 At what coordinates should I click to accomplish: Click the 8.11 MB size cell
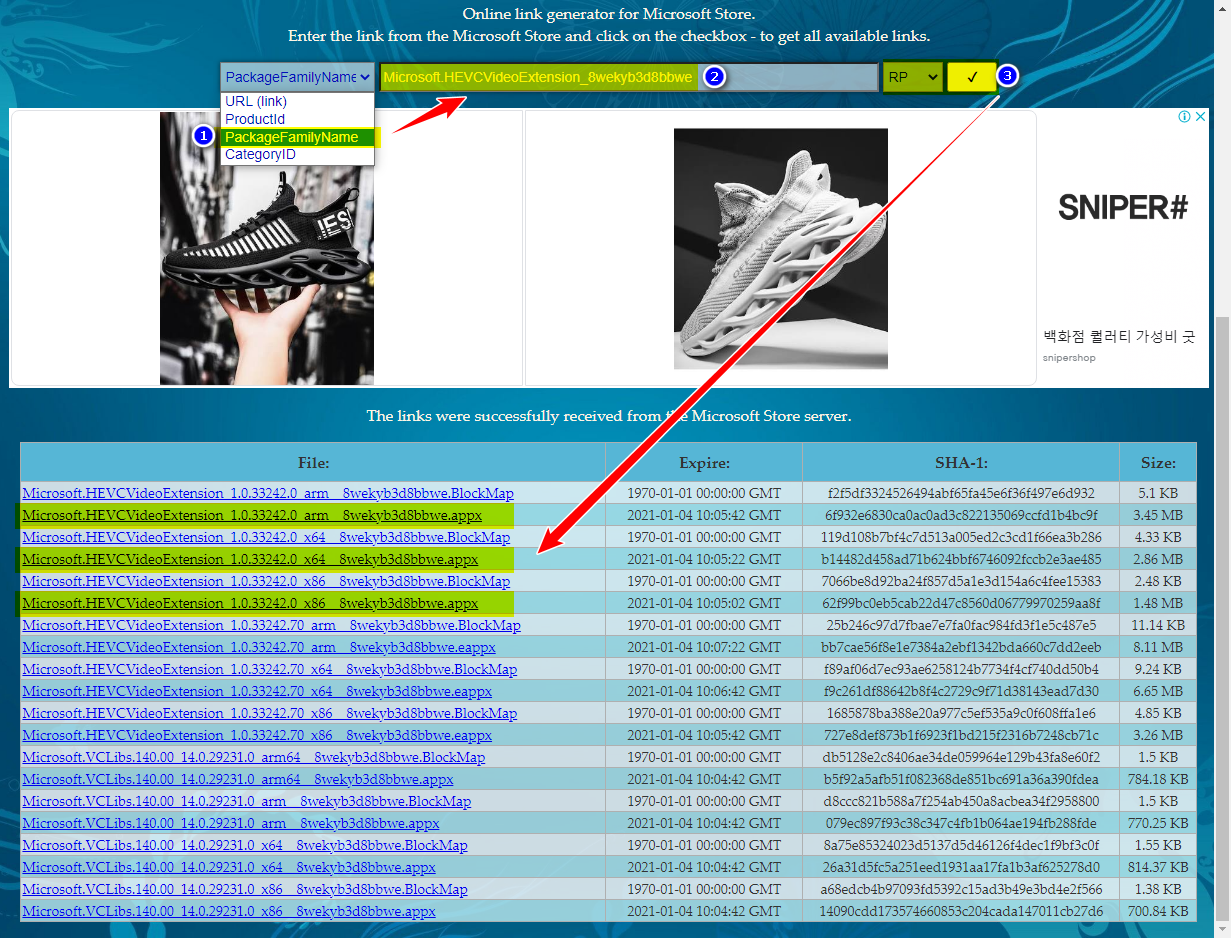[1158, 647]
